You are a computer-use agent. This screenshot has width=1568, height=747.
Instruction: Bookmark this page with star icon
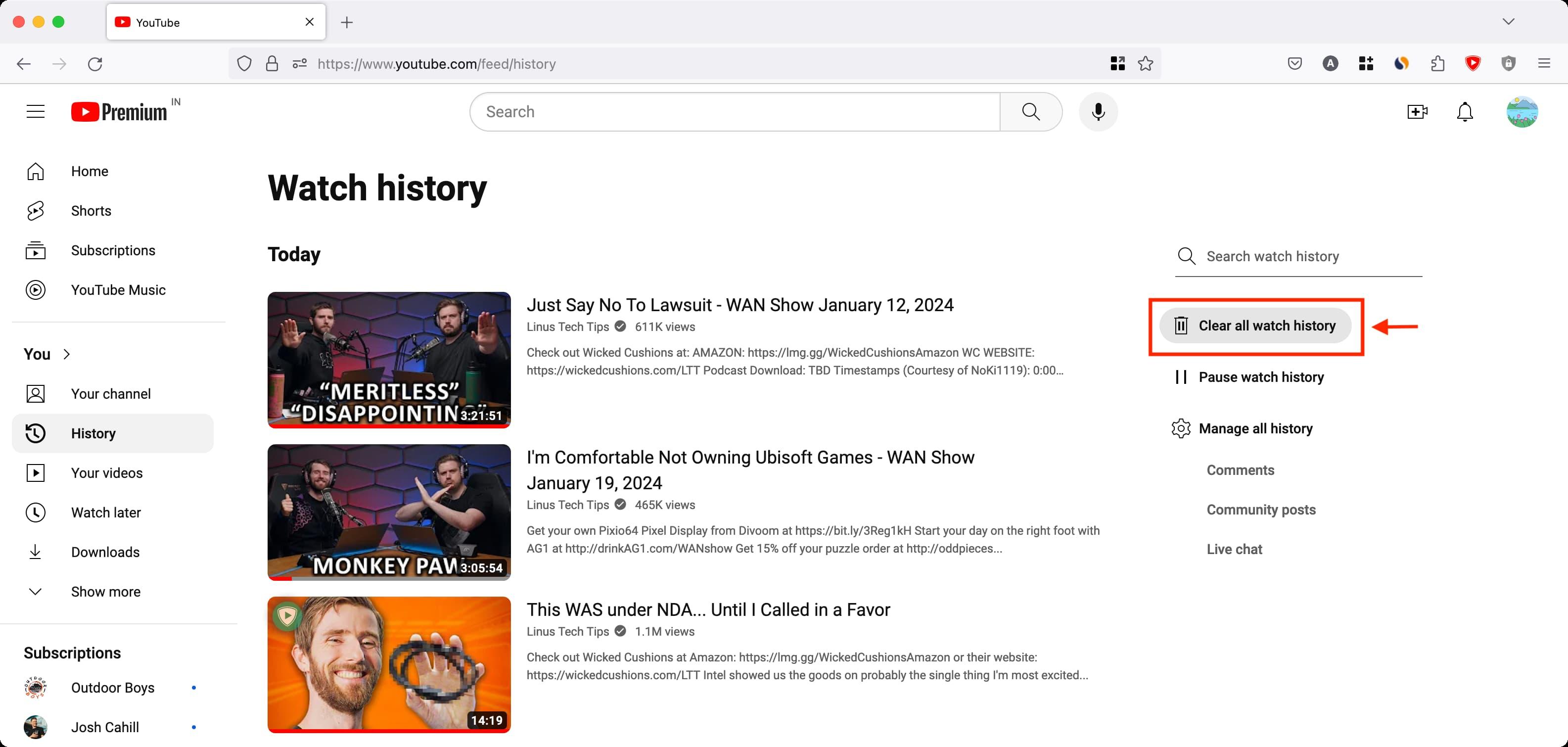click(1146, 64)
